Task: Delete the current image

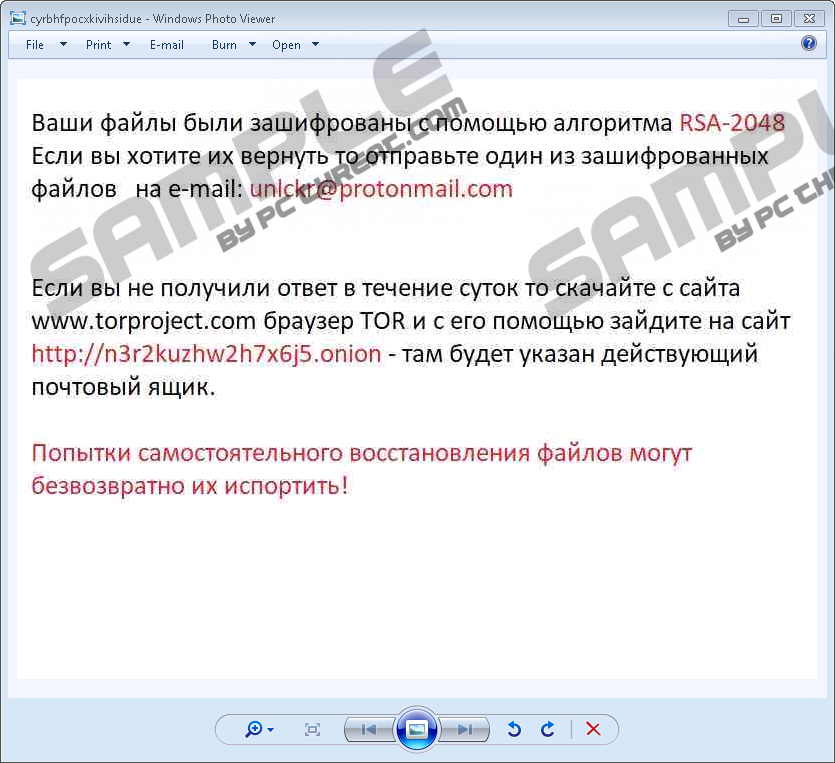Action: tap(593, 730)
